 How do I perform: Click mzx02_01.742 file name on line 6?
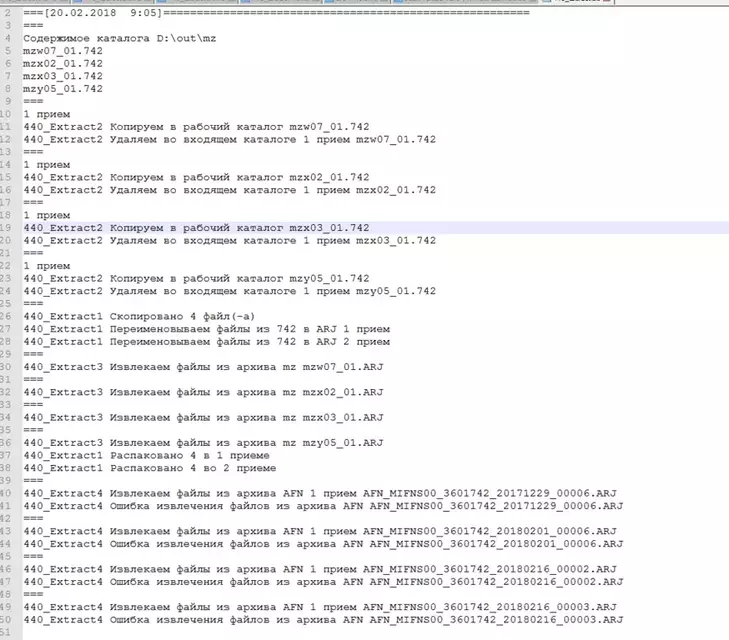pos(63,63)
